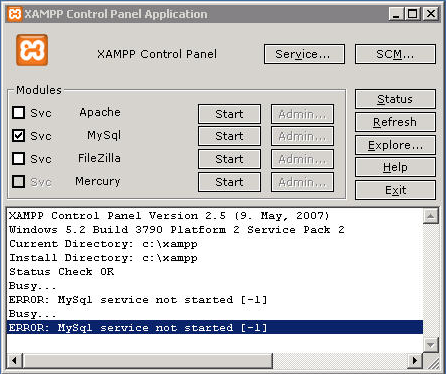Screen dimensions: 446x374
Task: Uncheck the MySql Svc checkbox
Action: [18, 136]
